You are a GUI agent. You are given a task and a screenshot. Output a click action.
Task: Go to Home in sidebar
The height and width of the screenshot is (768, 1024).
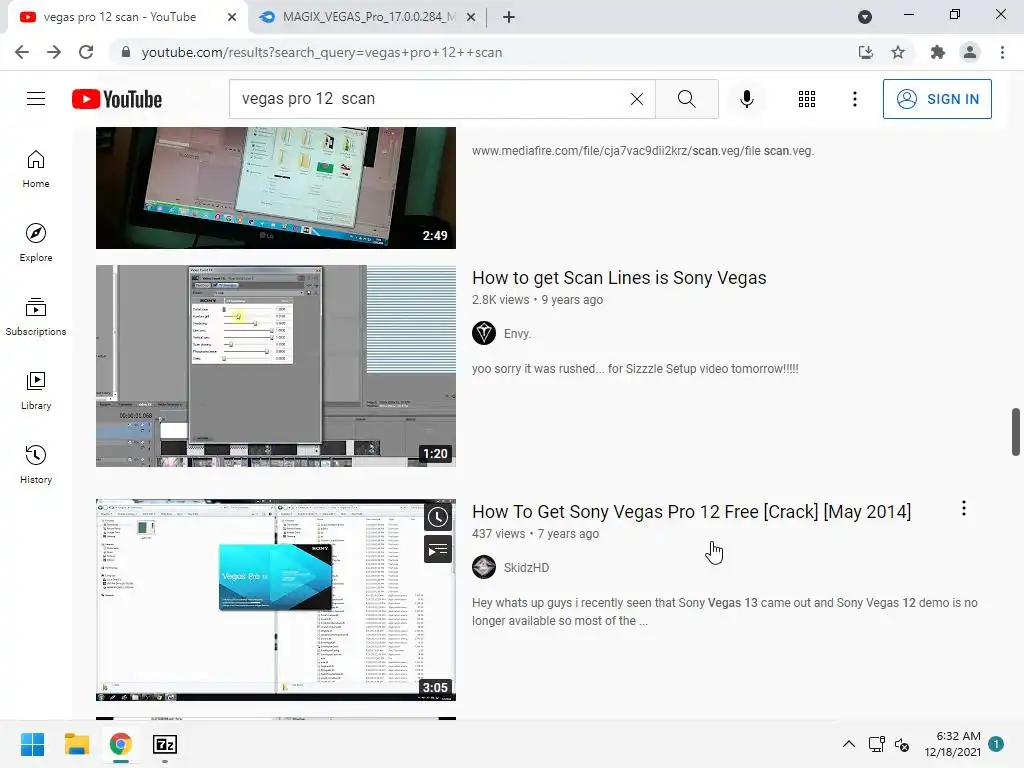point(36,169)
